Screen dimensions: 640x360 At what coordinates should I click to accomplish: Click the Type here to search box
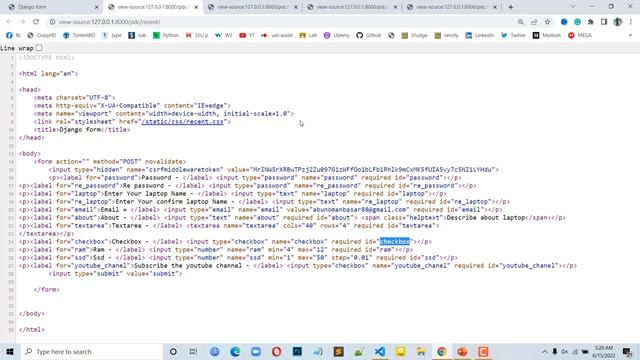coord(92,351)
